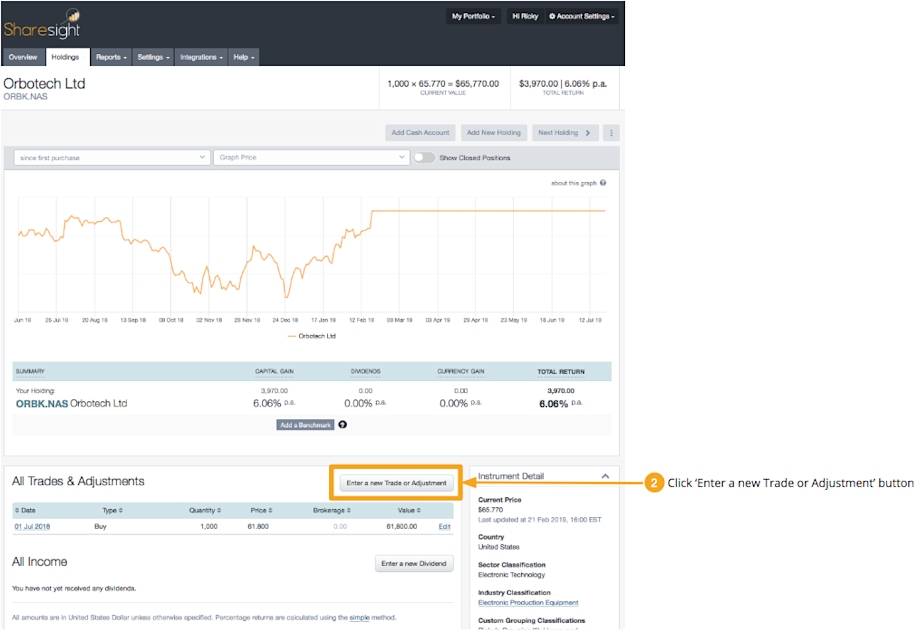Open the three-dot more options menu
The height and width of the screenshot is (632, 917).
(611, 133)
